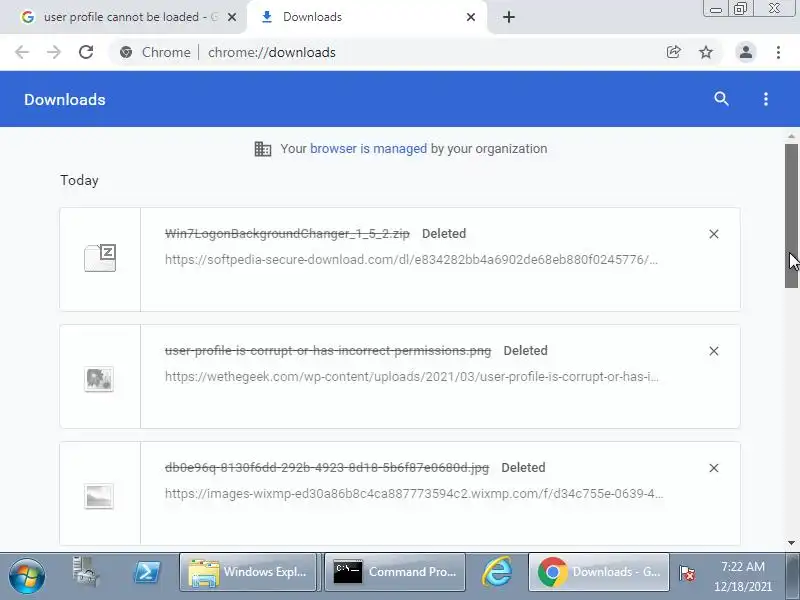The image size is (800, 600).
Task: Bookmark this page with the star icon
Action: click(706, 52)
